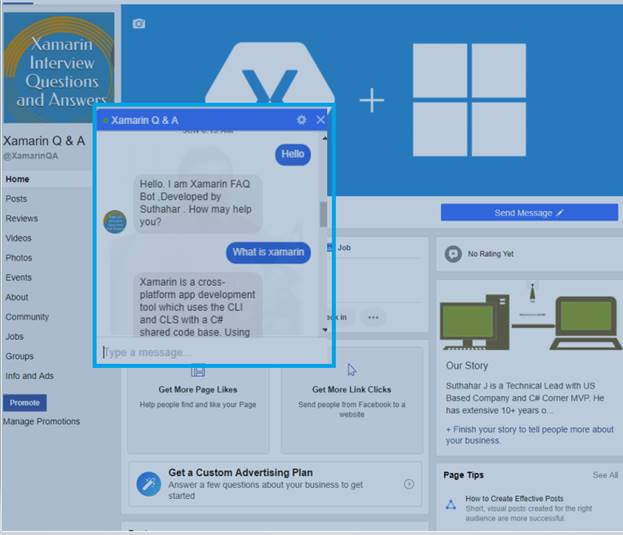Click the Hello chat bubble
The width and height of the screenshot is (623, 535).
(x=293, y=154)
